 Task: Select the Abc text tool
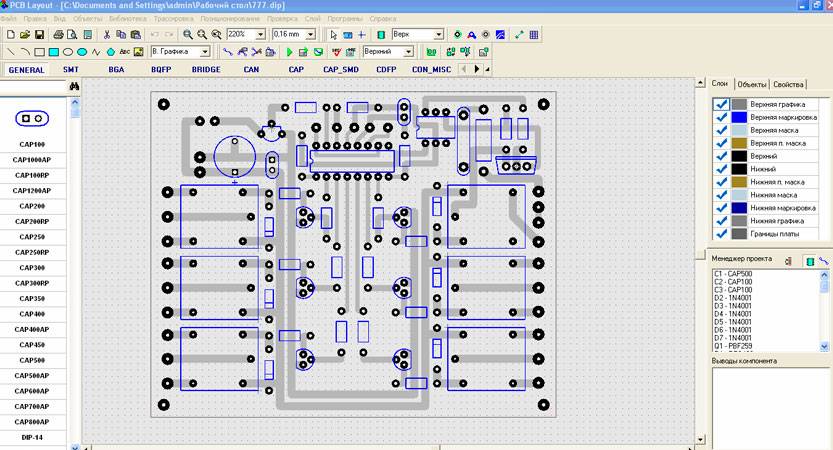pyautogui.click(x=125, y=52)
